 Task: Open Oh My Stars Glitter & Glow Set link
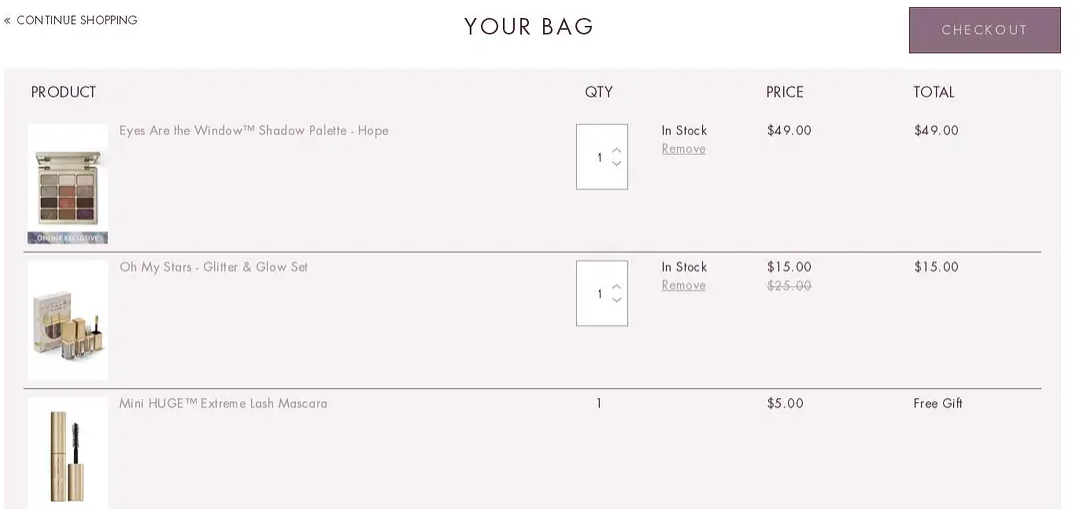tap(214, 267)
